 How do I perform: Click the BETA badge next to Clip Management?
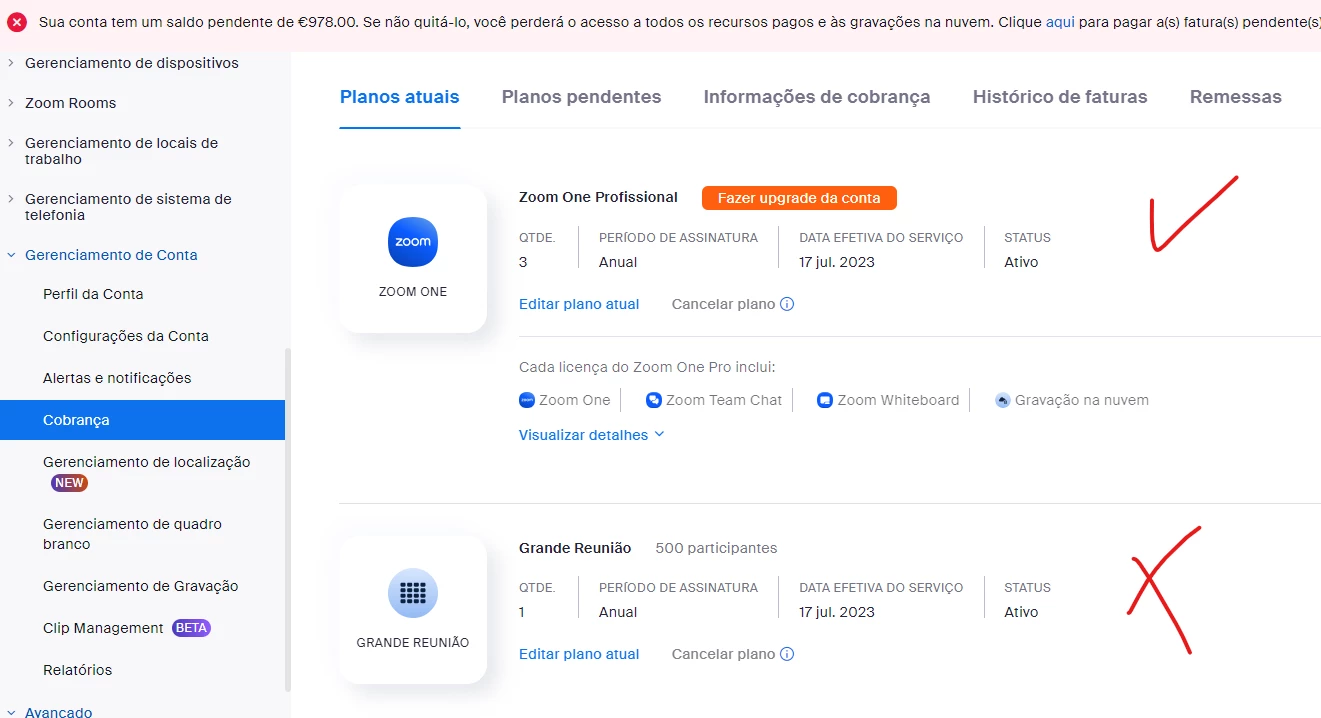(x=191, y=628)
